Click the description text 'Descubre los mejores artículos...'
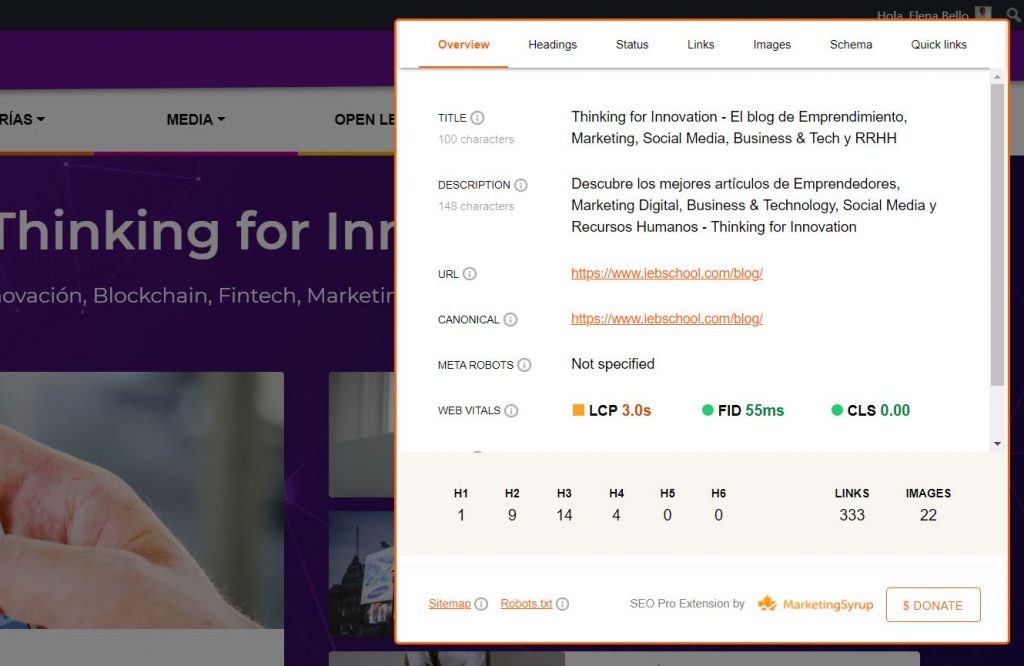 click(754, 205)
